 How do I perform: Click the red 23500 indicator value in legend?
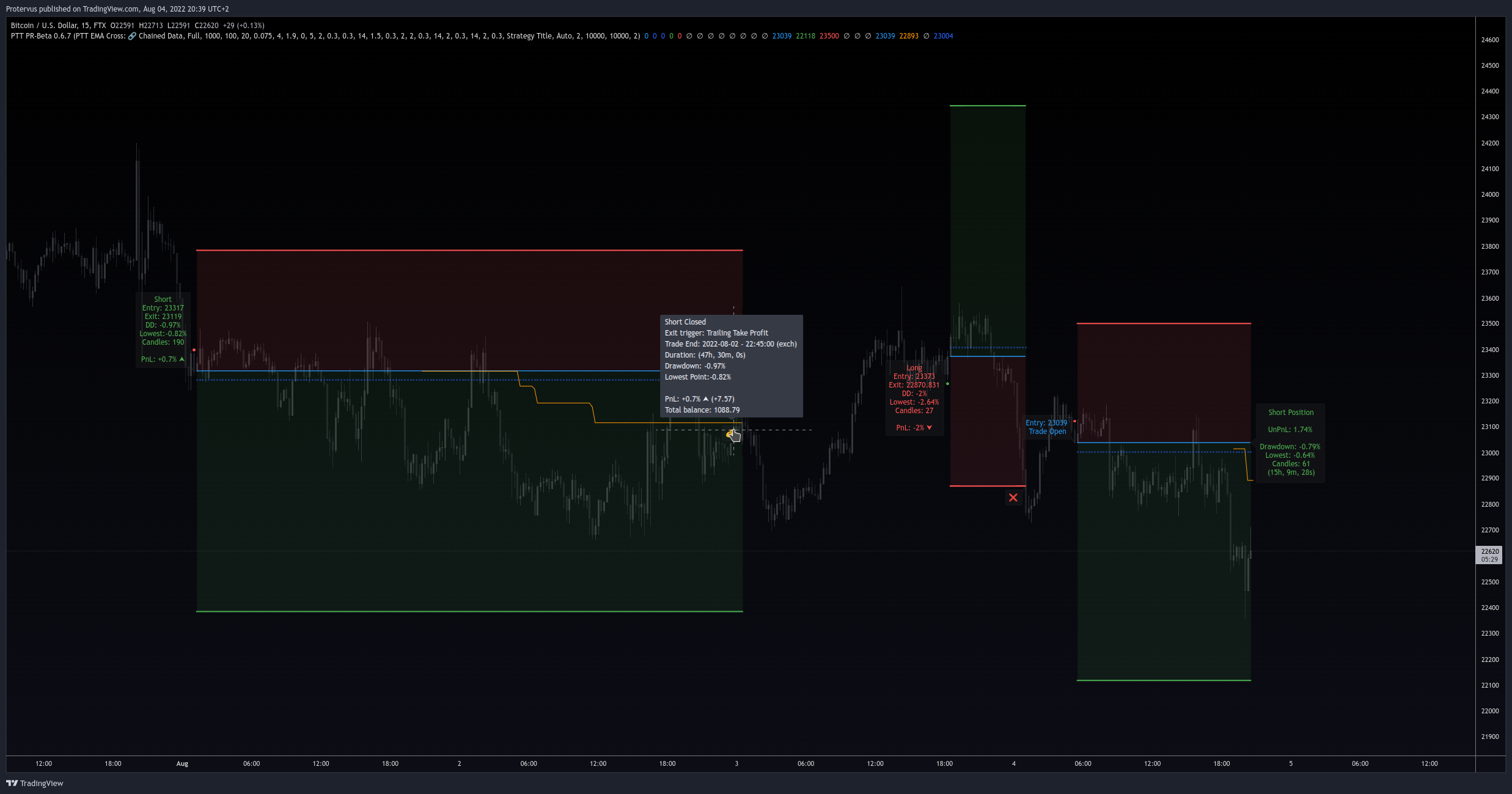coord(829,36)
